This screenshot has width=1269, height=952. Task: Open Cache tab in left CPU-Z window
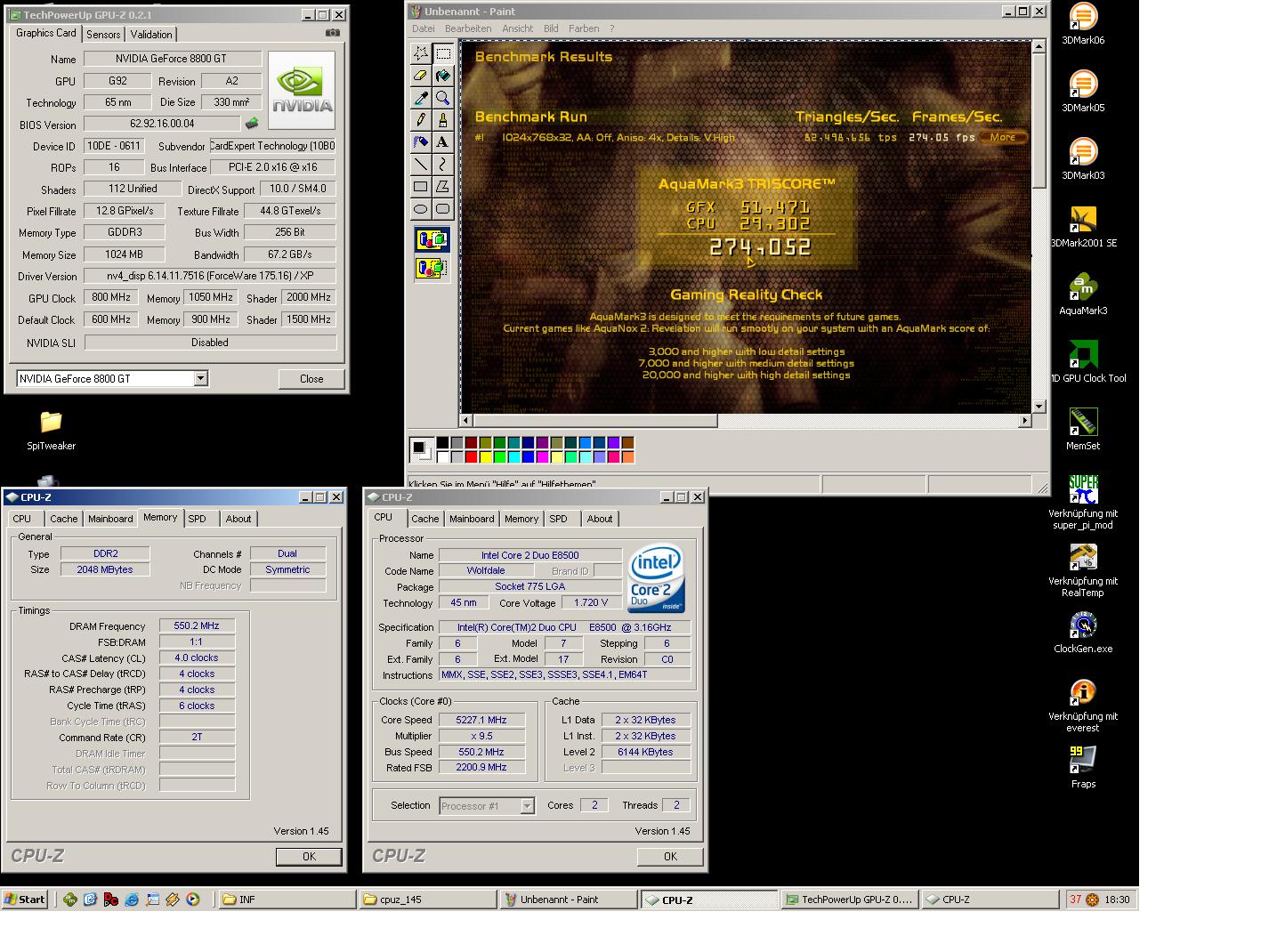[63, 519]
